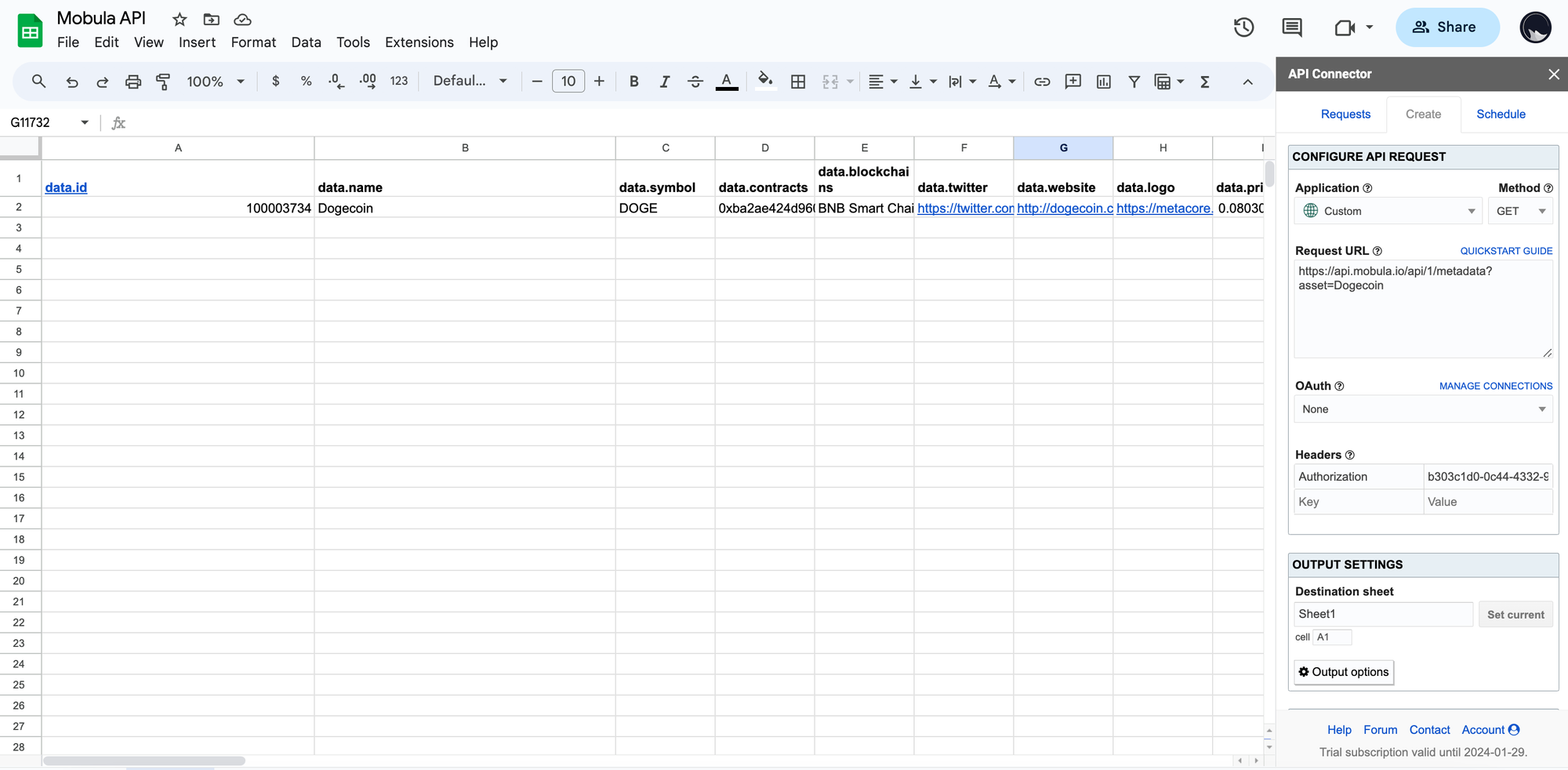This screenshot has height=770, width=1568.
Task: Click the Destination sheet input field
Action: tap(1384, 615)
